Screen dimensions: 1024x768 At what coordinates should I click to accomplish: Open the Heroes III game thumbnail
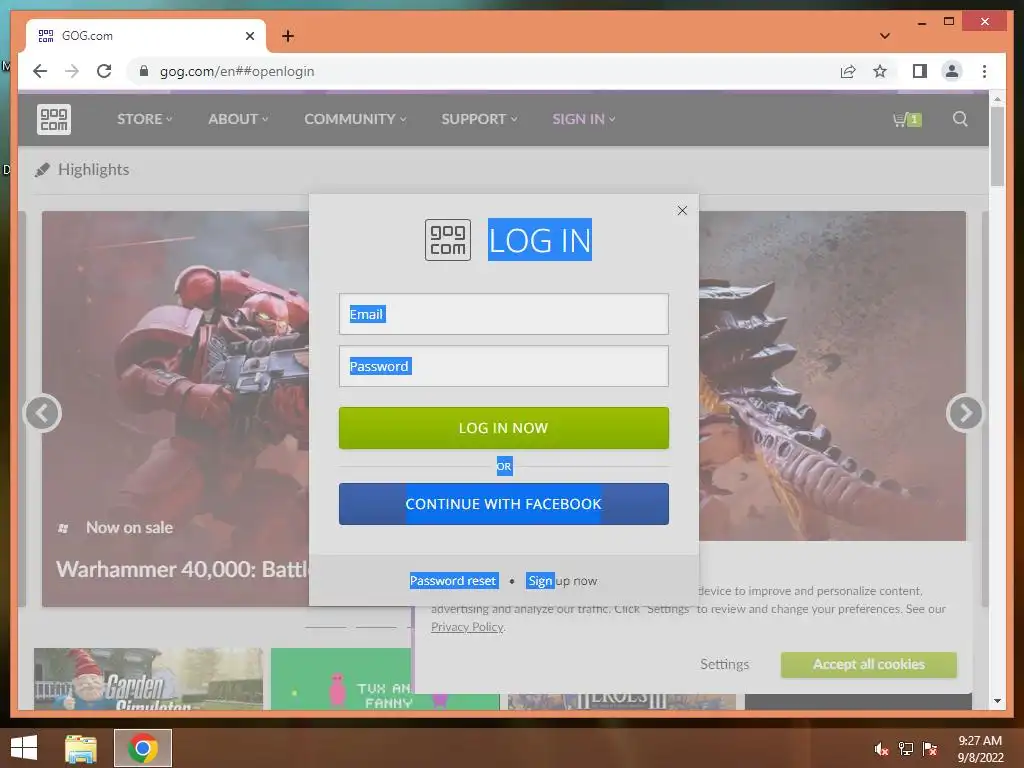(621, 701)
